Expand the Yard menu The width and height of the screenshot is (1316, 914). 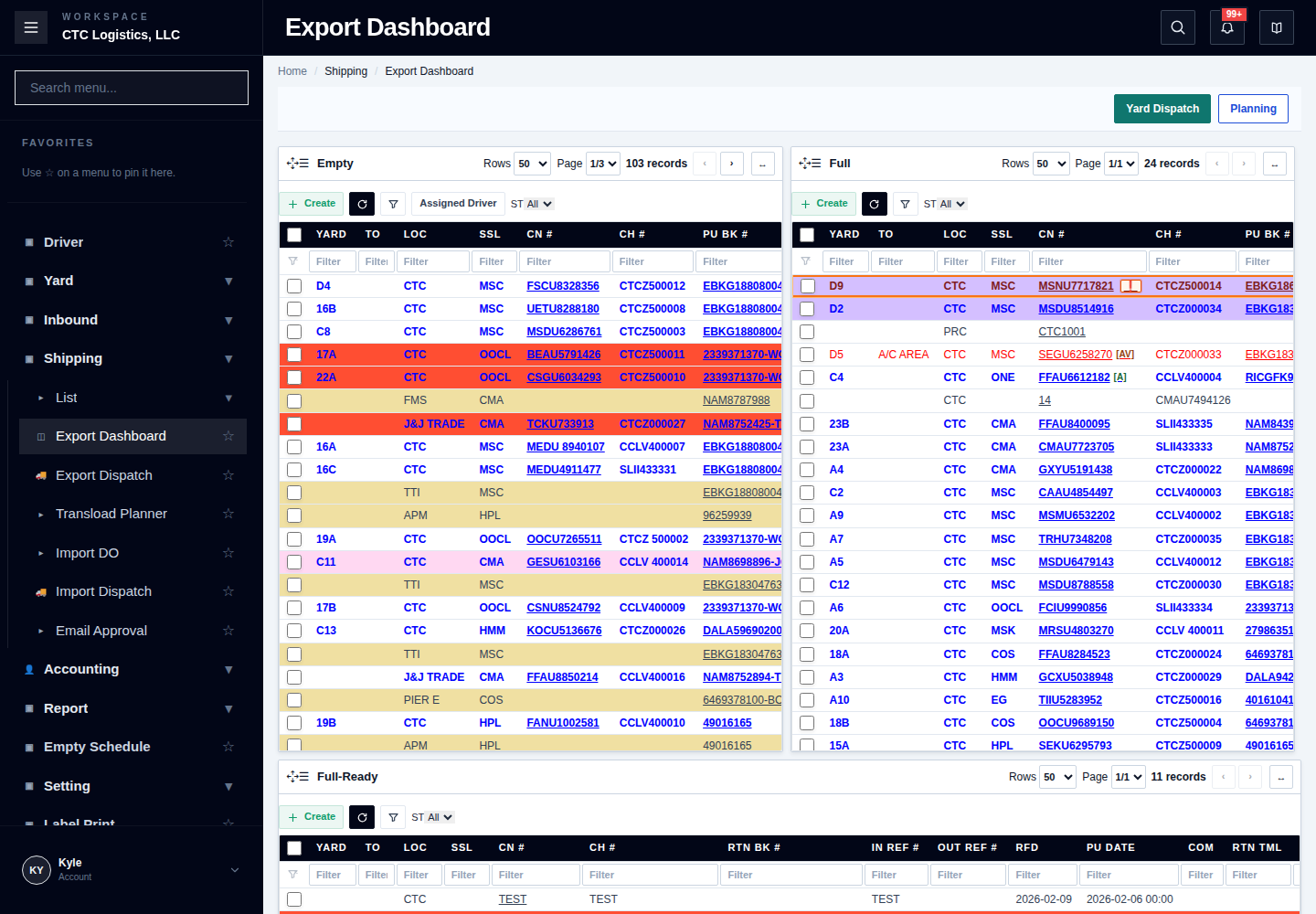click(x=132, y=281)
